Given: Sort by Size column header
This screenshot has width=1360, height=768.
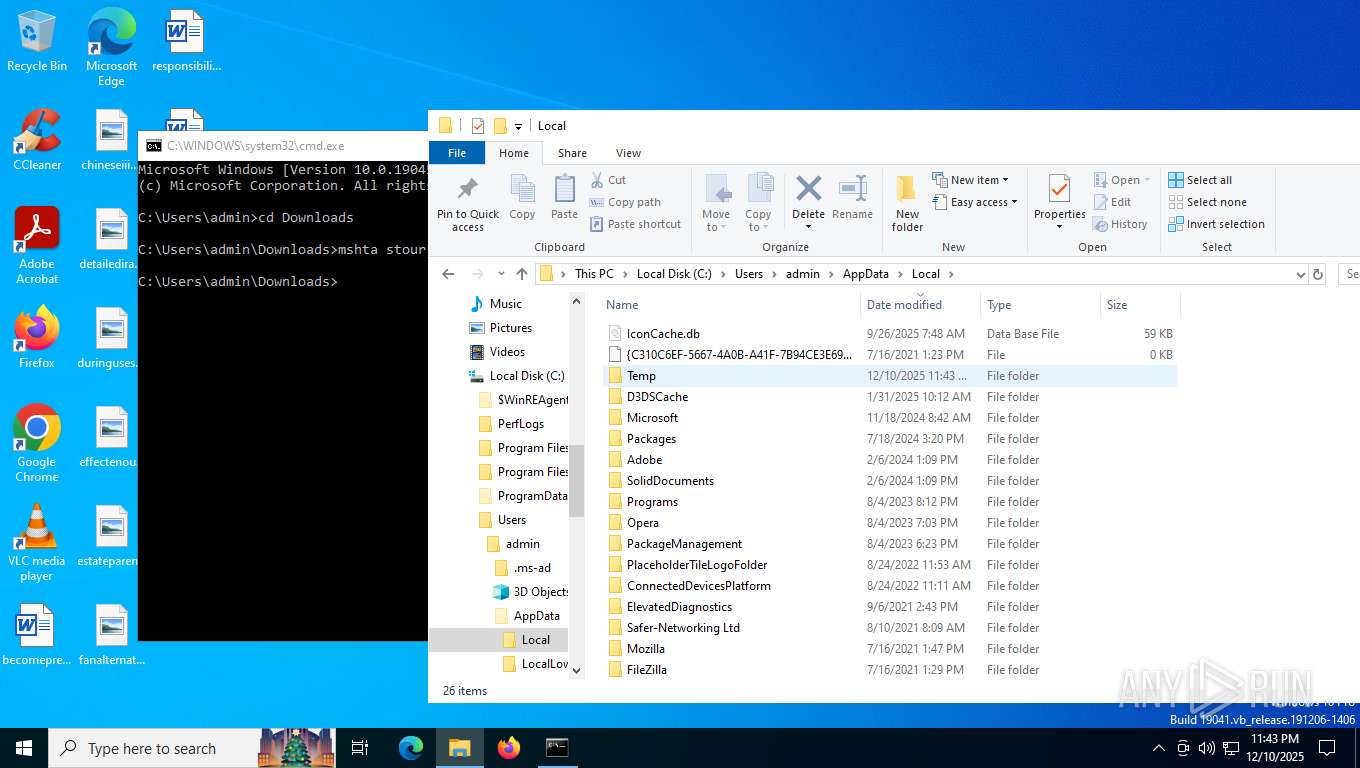Looking at the screenshot, I should [x=1140, y=305].
